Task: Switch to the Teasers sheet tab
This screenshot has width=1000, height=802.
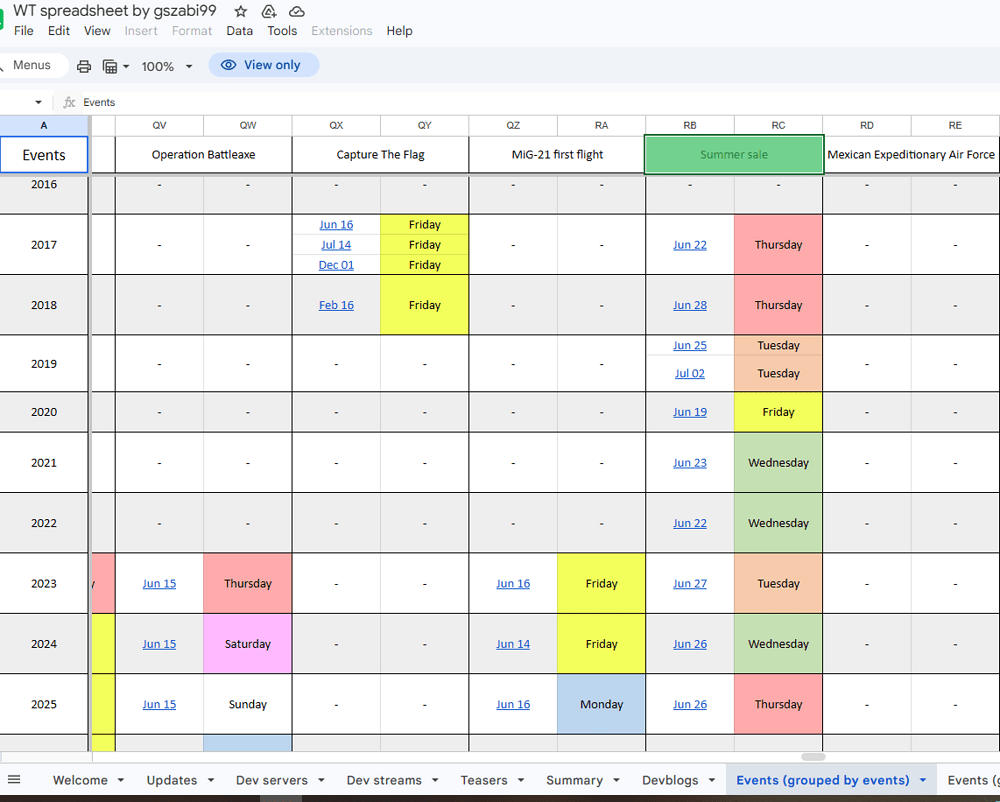Action: (483, 780)
